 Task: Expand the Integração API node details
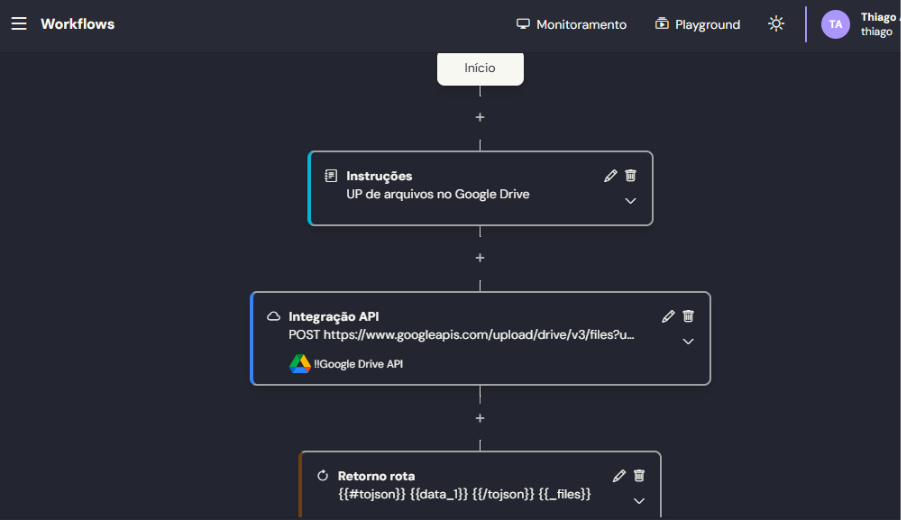click(688, 341)
